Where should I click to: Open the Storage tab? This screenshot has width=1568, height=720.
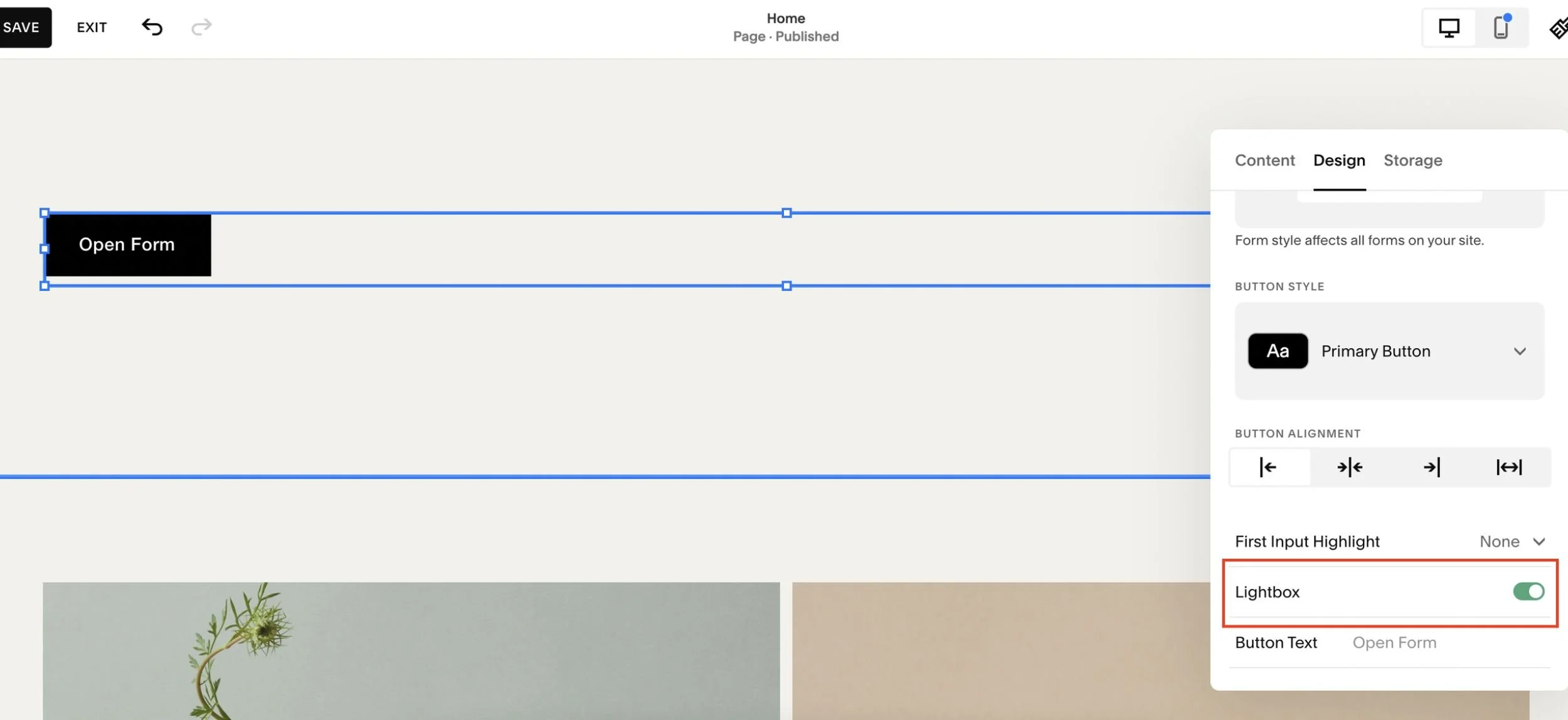(1412, 161)
